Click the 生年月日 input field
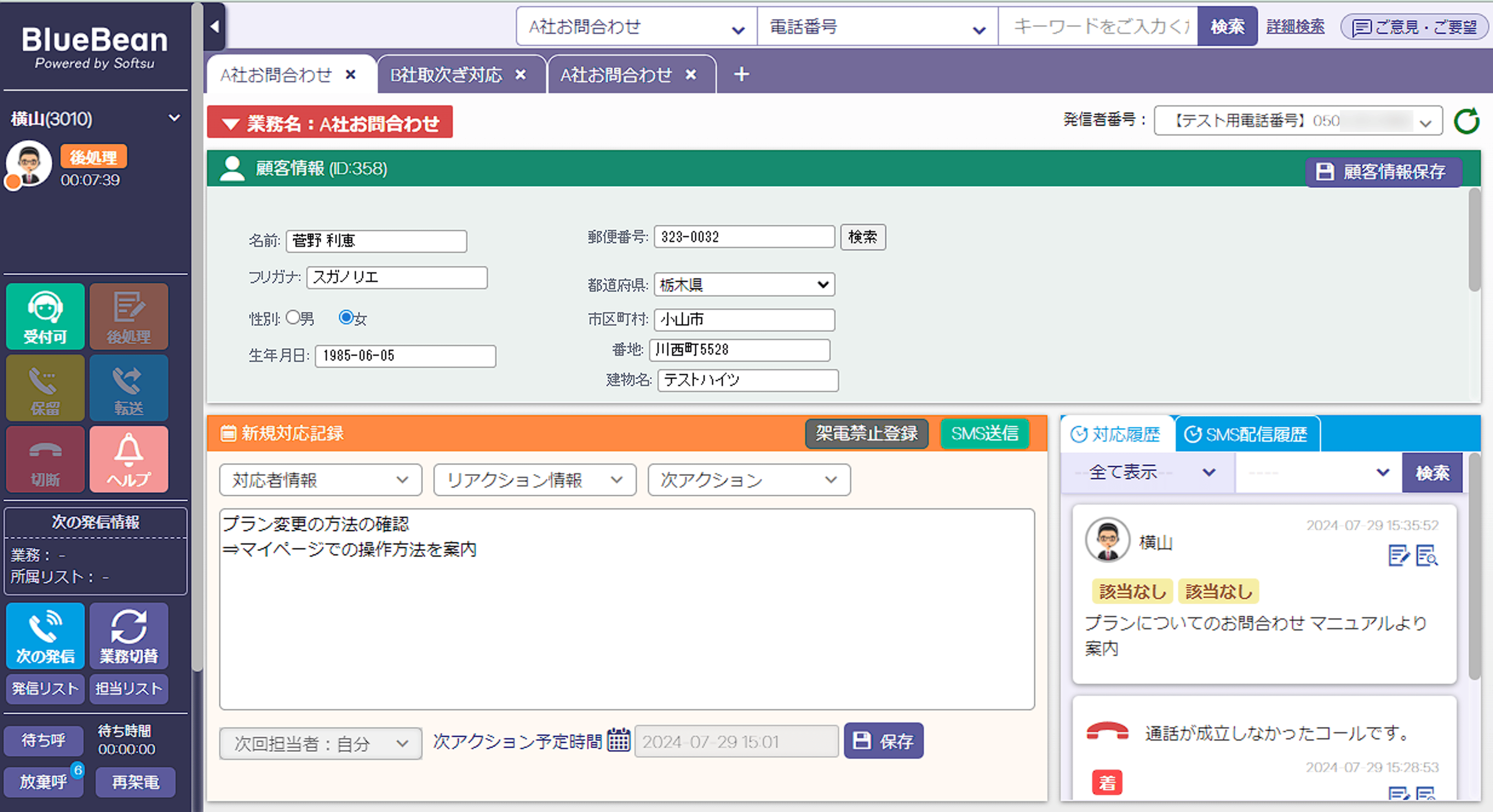Image resolution: width=1493 pixels, height=812 pixels. click(x=405, y=356)
